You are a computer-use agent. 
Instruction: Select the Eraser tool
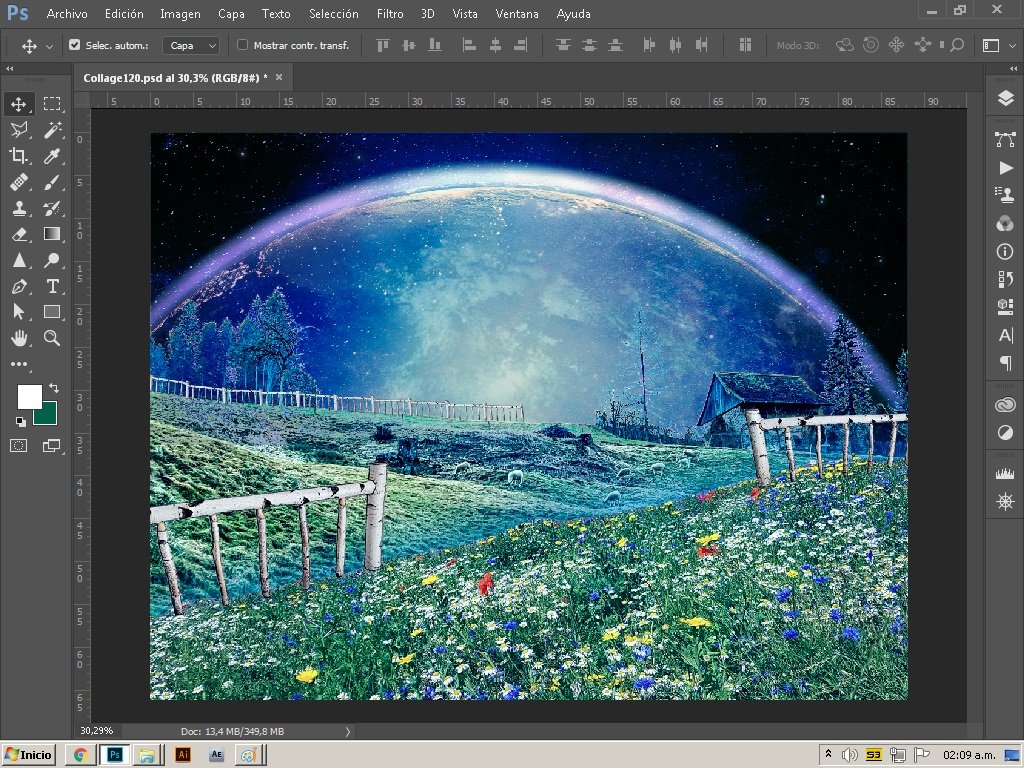pos(19,234)
